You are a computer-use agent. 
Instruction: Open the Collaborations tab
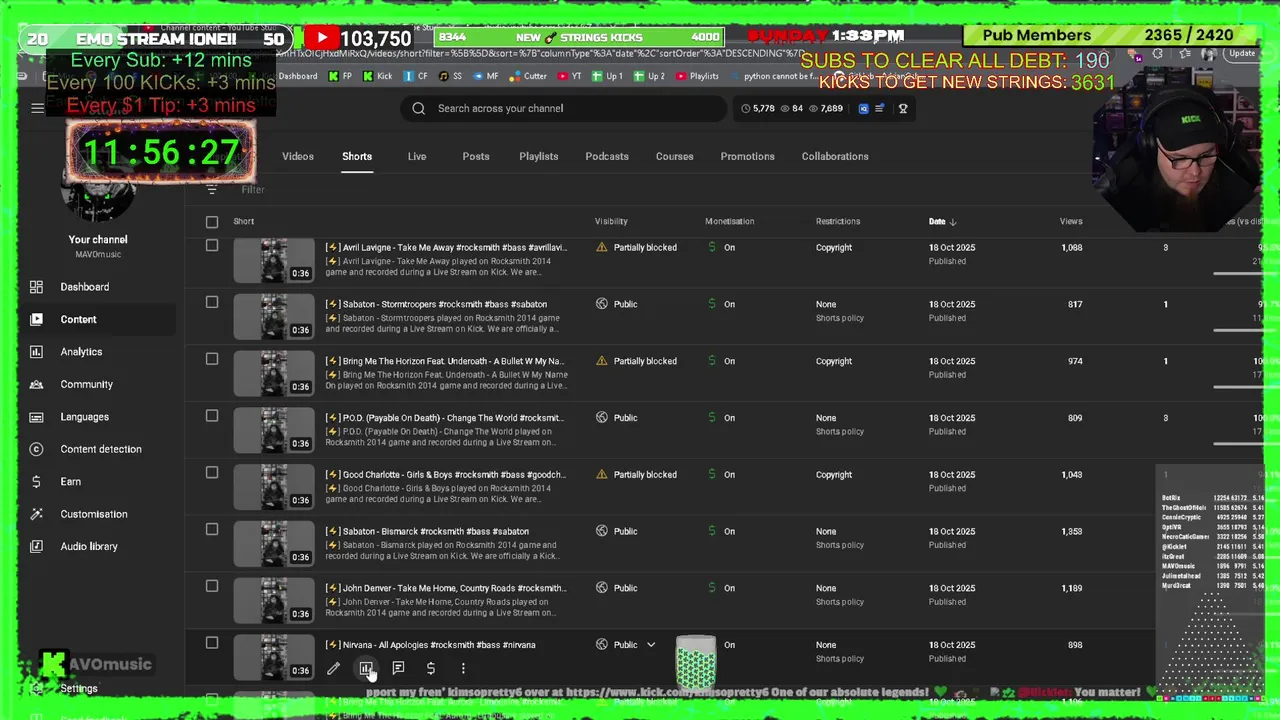coord(835,156)
